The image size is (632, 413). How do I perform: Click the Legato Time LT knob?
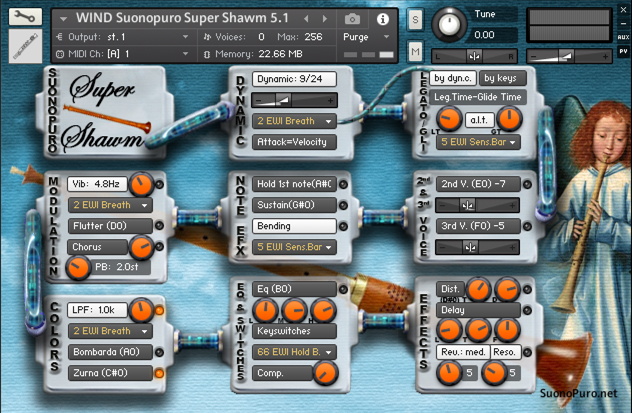click(448, 119)
